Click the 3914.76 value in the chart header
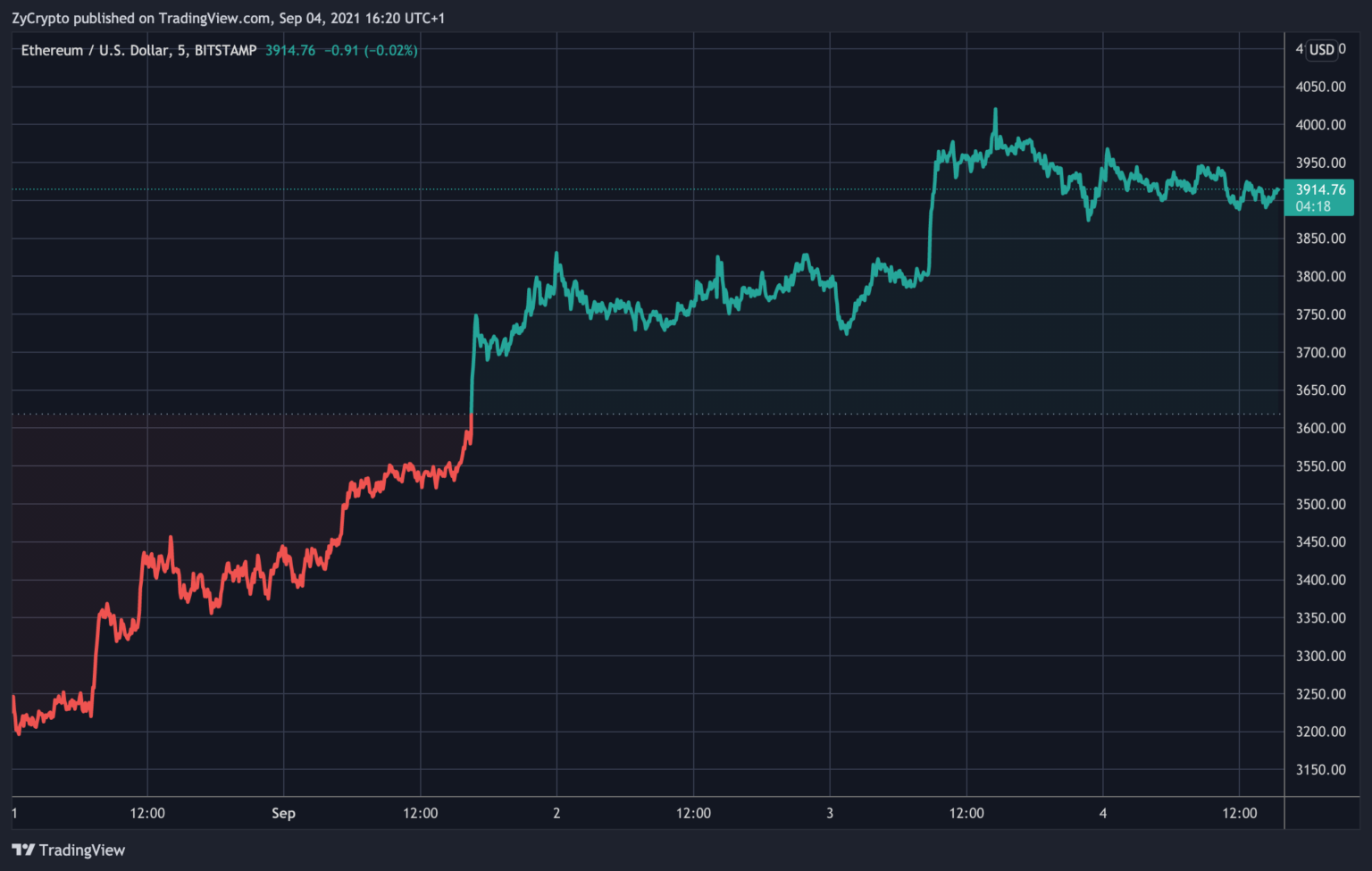Screen dimensions: 1372x871 point(290,50)
